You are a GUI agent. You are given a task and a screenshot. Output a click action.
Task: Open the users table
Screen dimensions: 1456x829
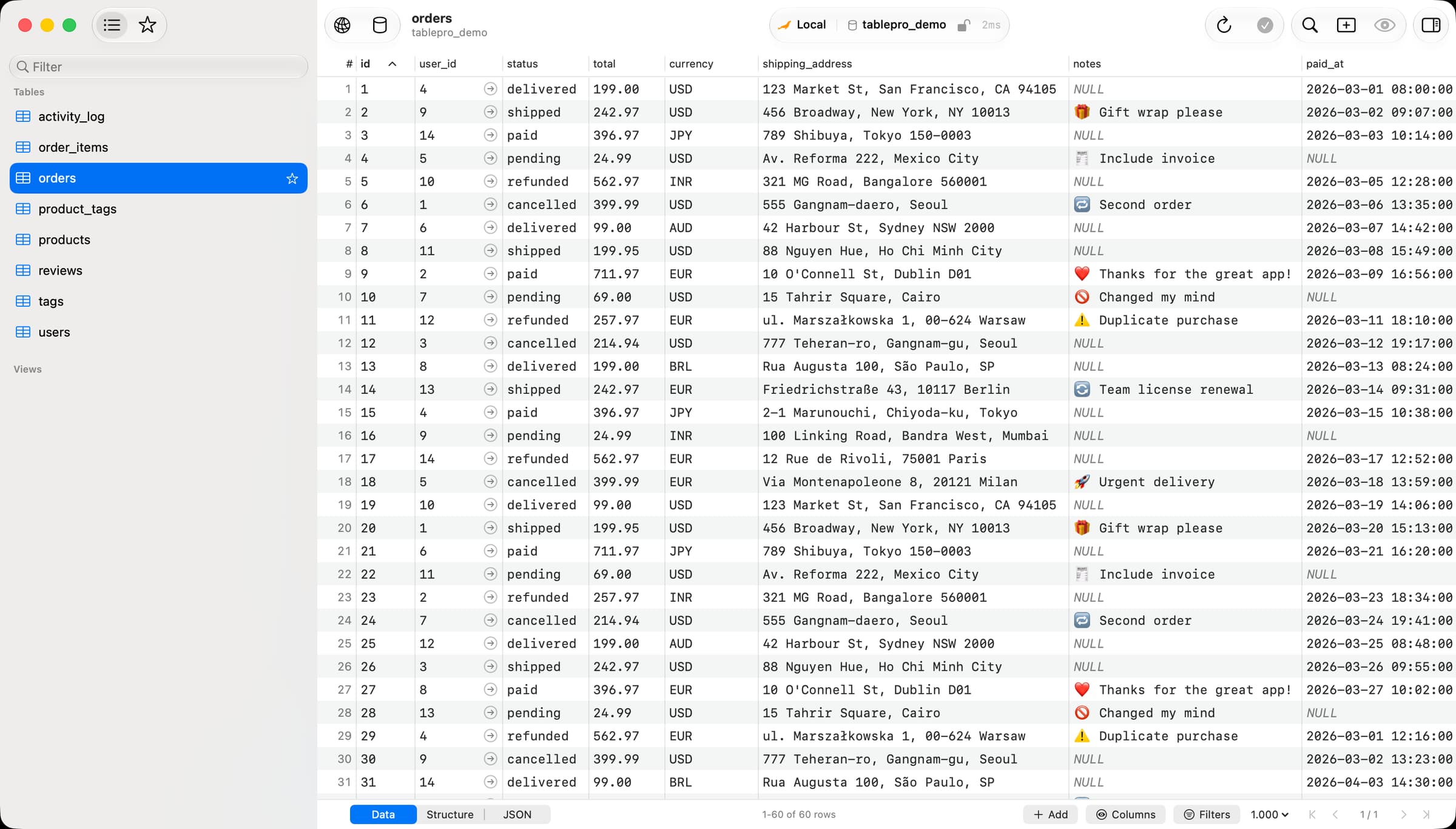[x=158, y=332]
